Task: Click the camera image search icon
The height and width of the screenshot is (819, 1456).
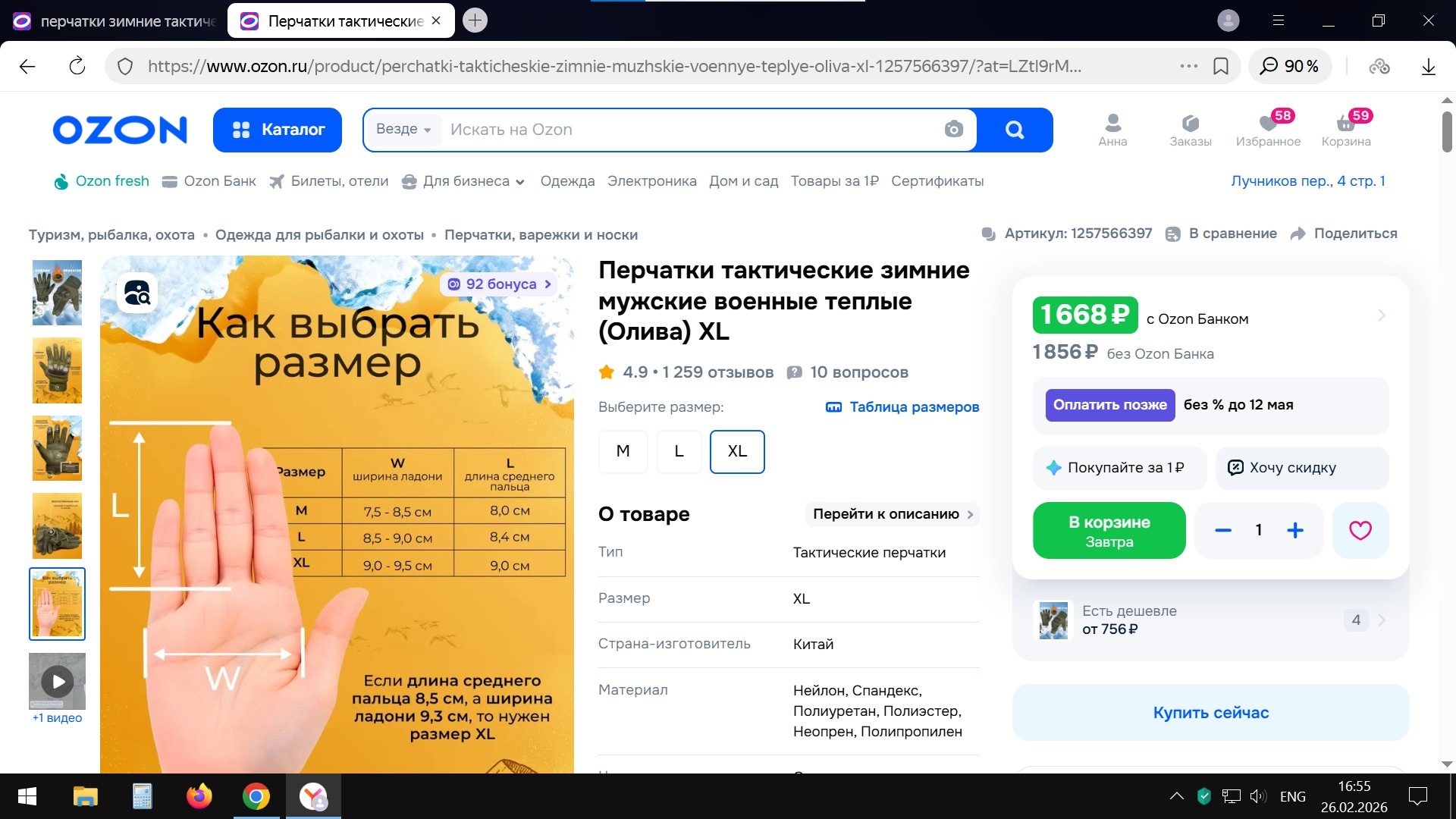Action: click(953, 130)
